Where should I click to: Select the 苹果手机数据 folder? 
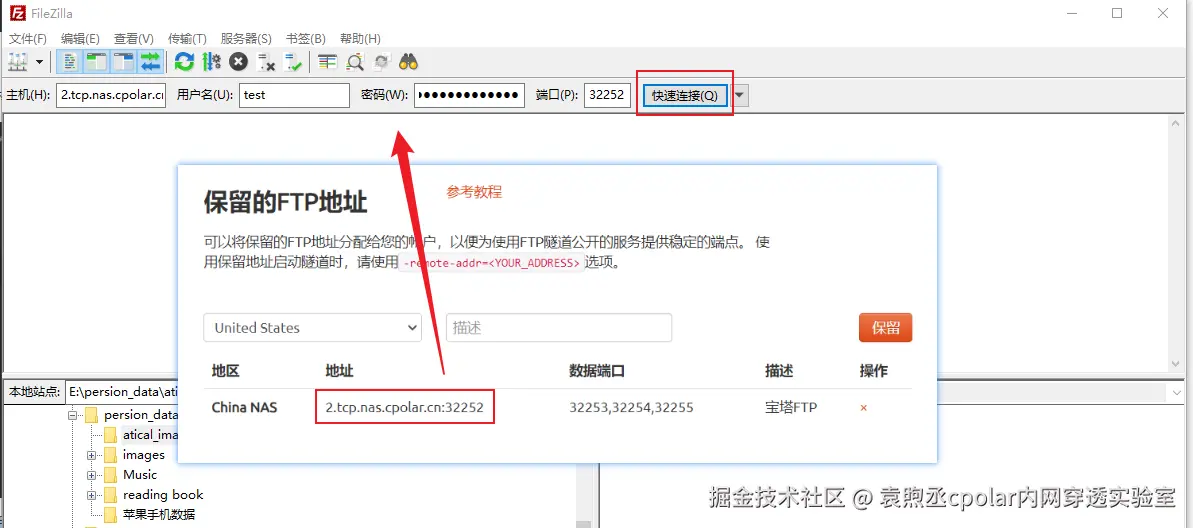click(x=158, y=514)
